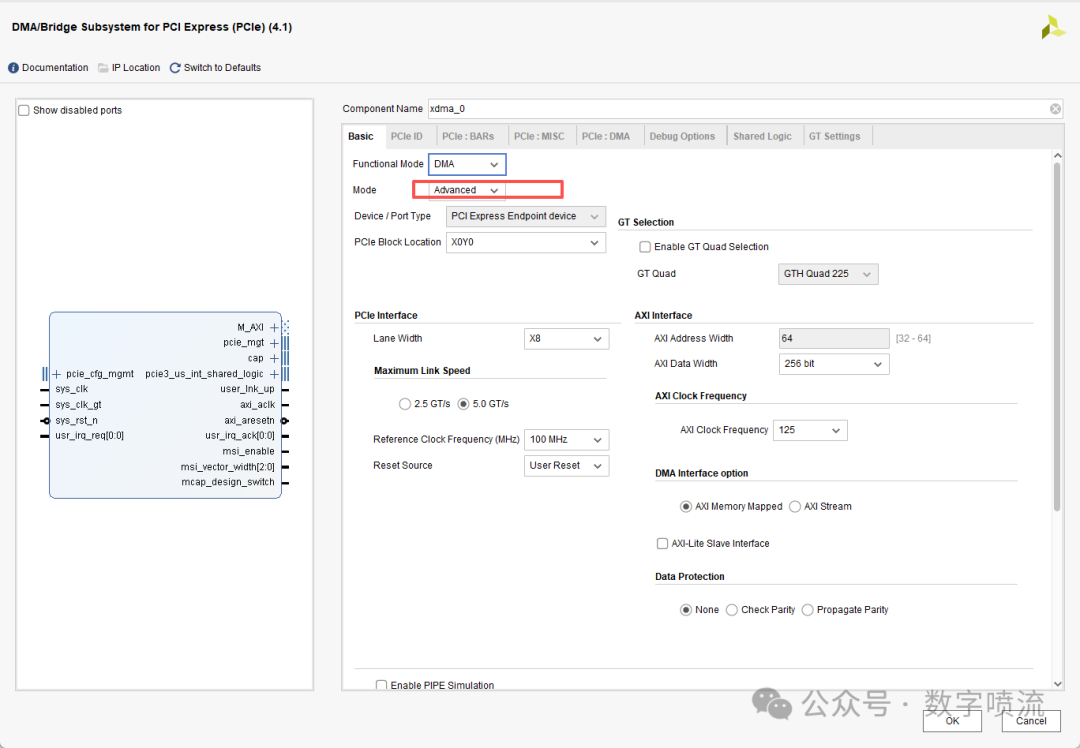Open the Lane Width dropdown
This screenshot has width=1080, height=748.
pos(566,339)
